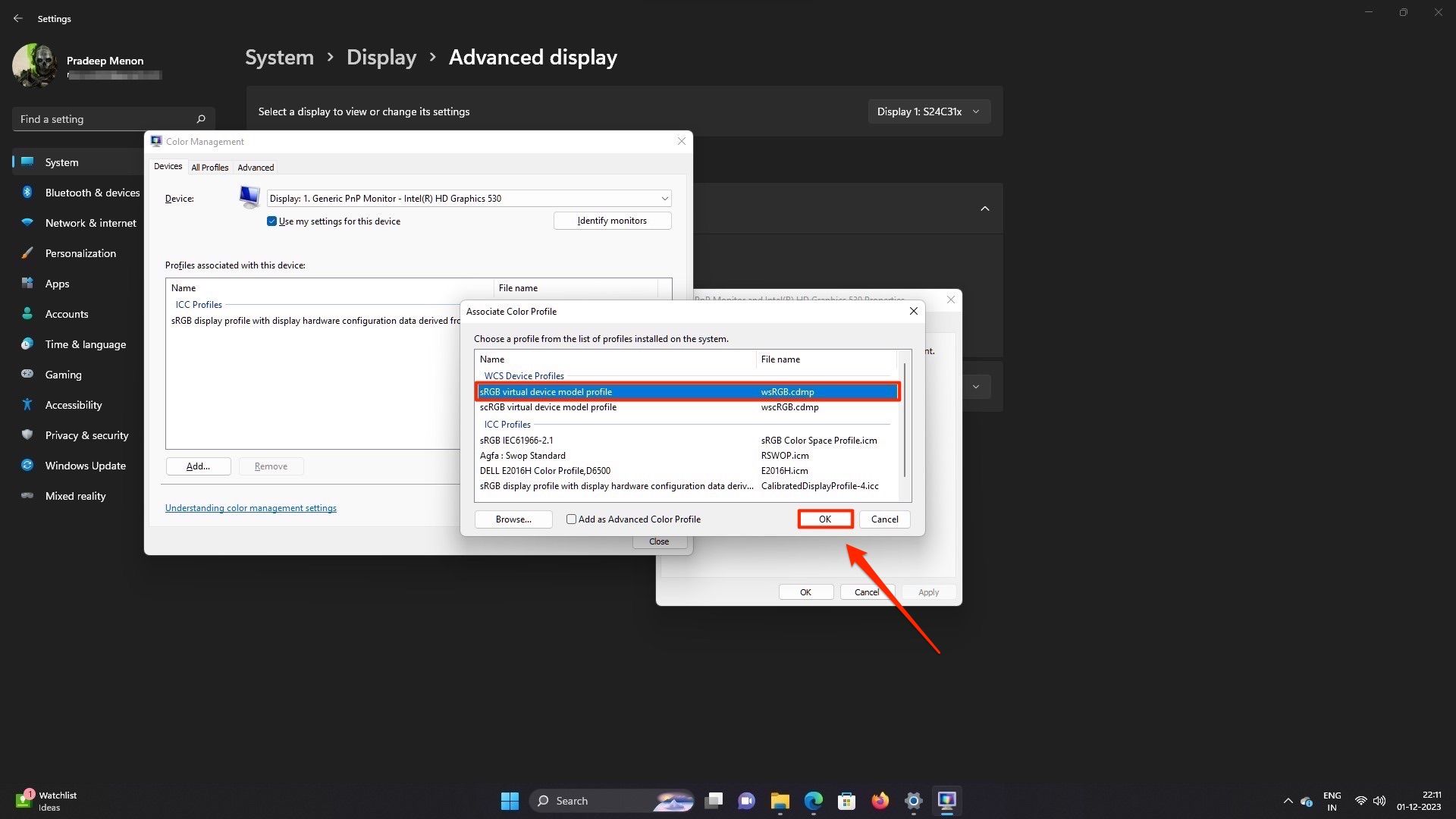Click the Browse button in Associate Color Profile
The width and height of the screenshot is (1456, 819).
(x=513, y=519)
